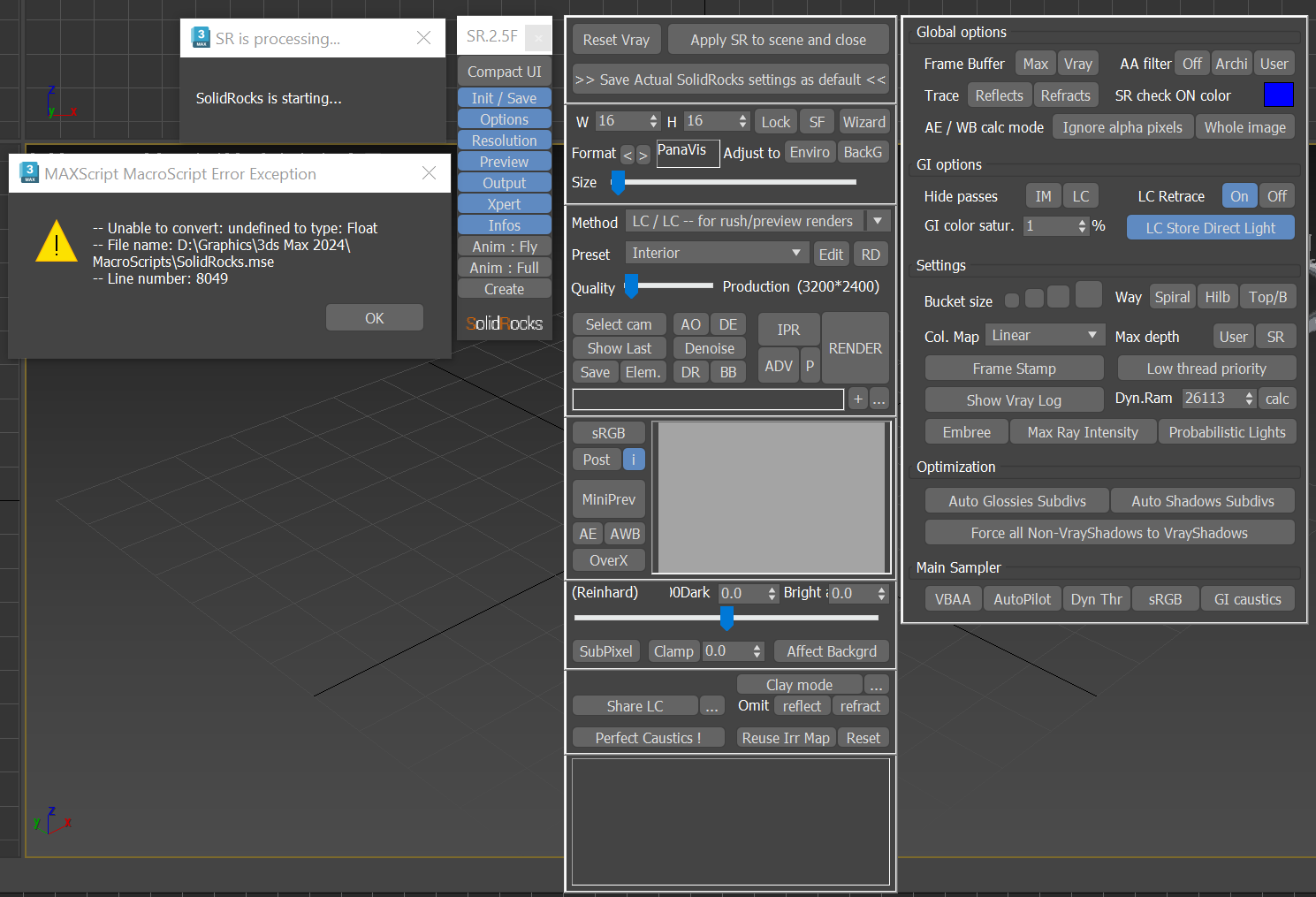Toggle Compact UI mode
Viewport: 1316px width, 897px height.
pyautogui.click(x=504, y=72)
